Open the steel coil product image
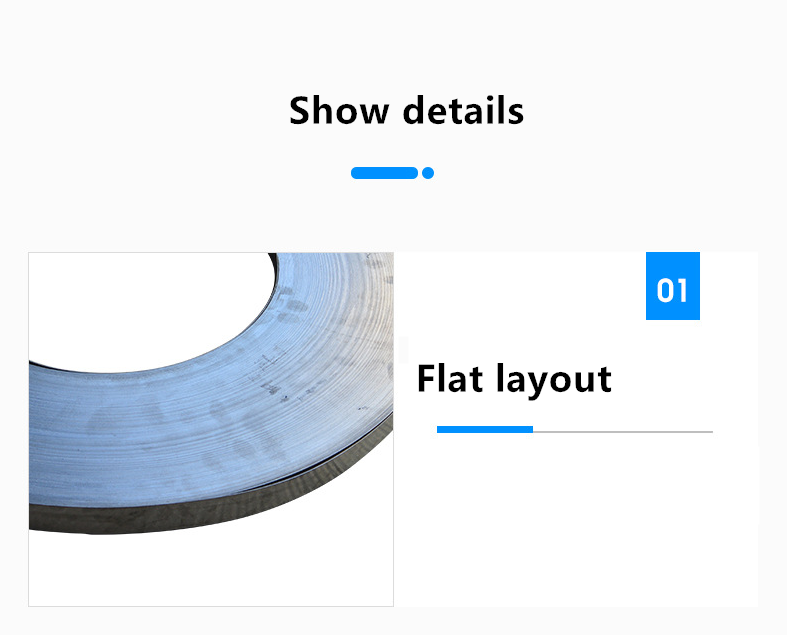Screen dimensions: 787x635 211,429
